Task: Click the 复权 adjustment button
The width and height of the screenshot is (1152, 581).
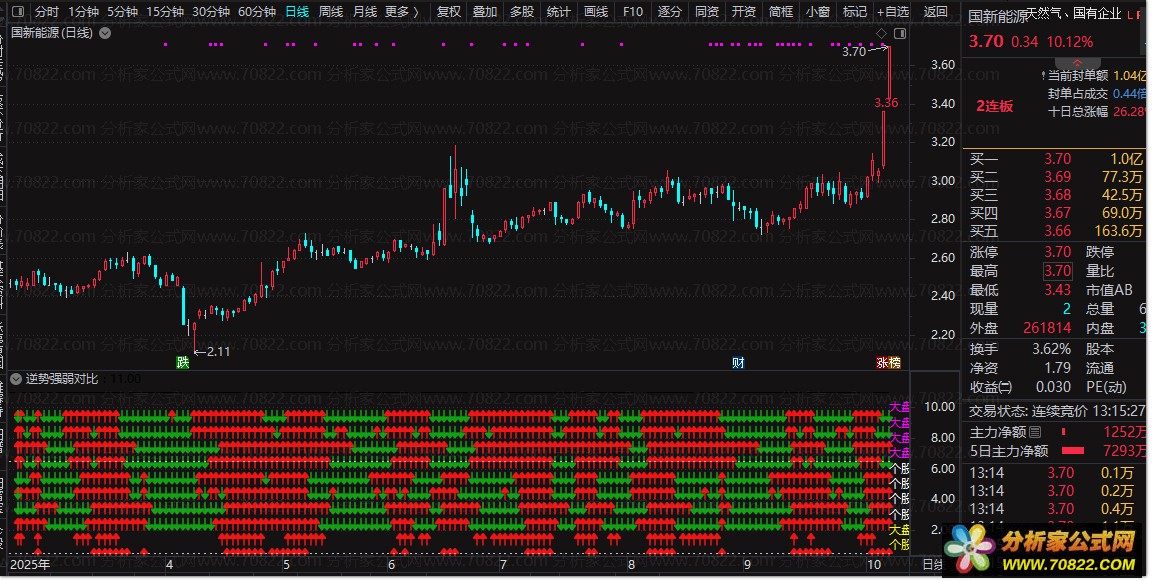Action: tap(449, 12)
